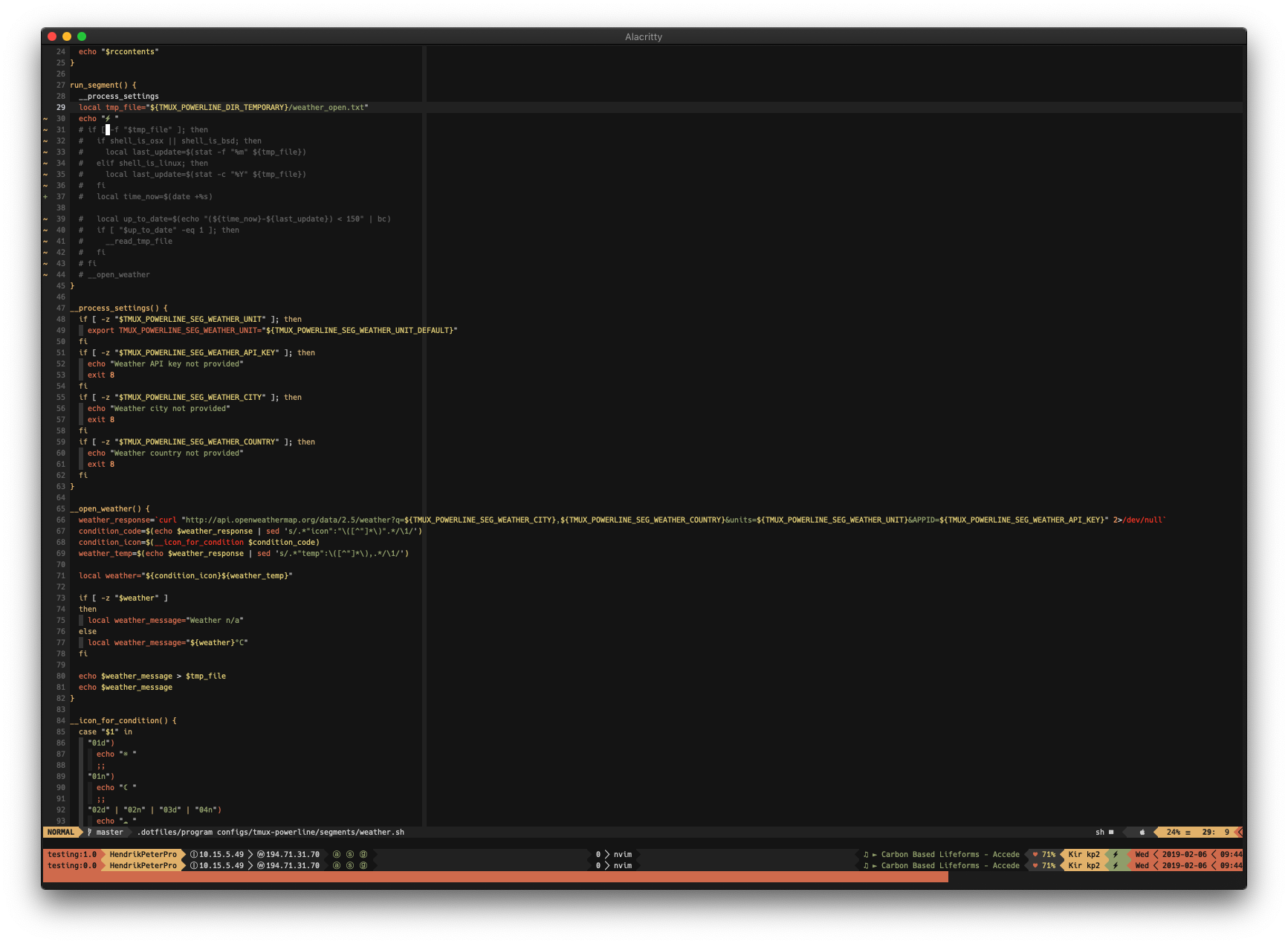Click the cursor position indicator 29: 9
1288x944 pixels.
[x=1214, y=832]
